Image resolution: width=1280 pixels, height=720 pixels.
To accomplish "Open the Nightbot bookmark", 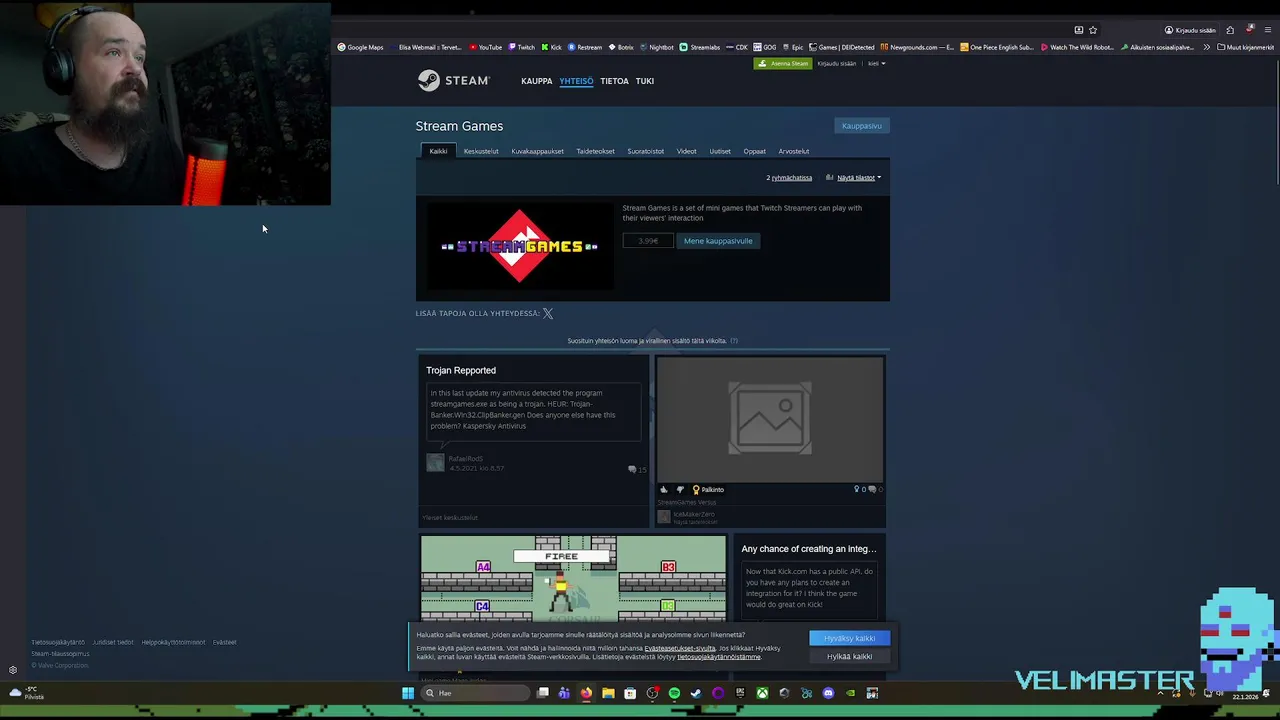I will (656, 47).
